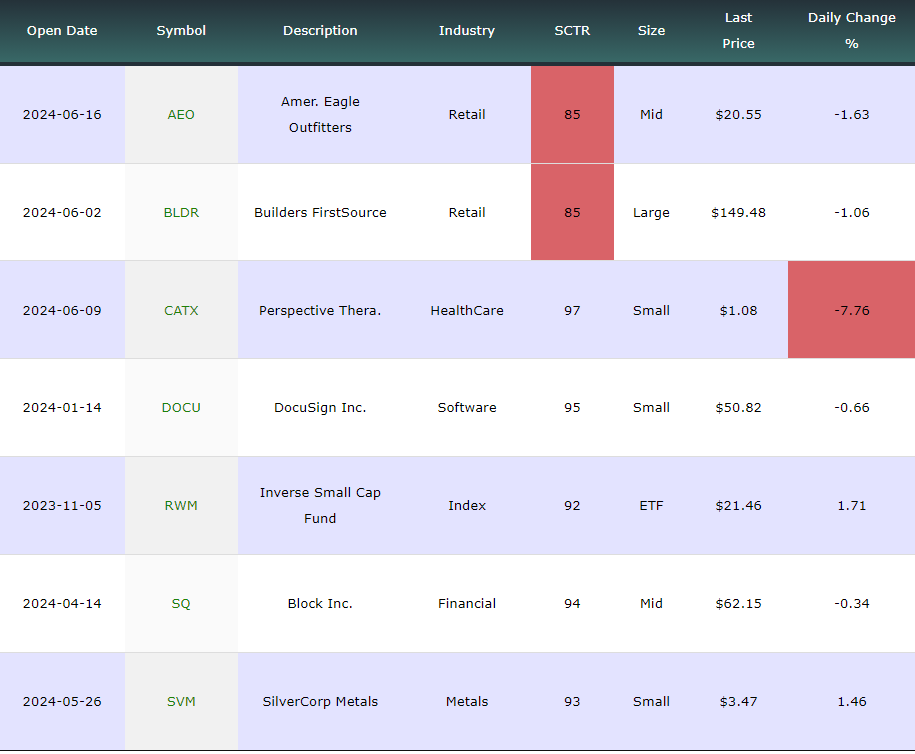
Task: Click the $50.82 last price
Action: (738, 407)
